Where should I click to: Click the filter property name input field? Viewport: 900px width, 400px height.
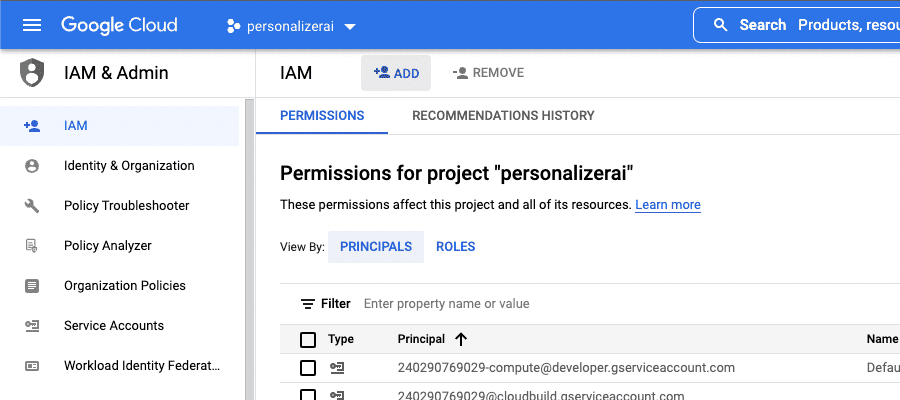click(x=574, y=304)
